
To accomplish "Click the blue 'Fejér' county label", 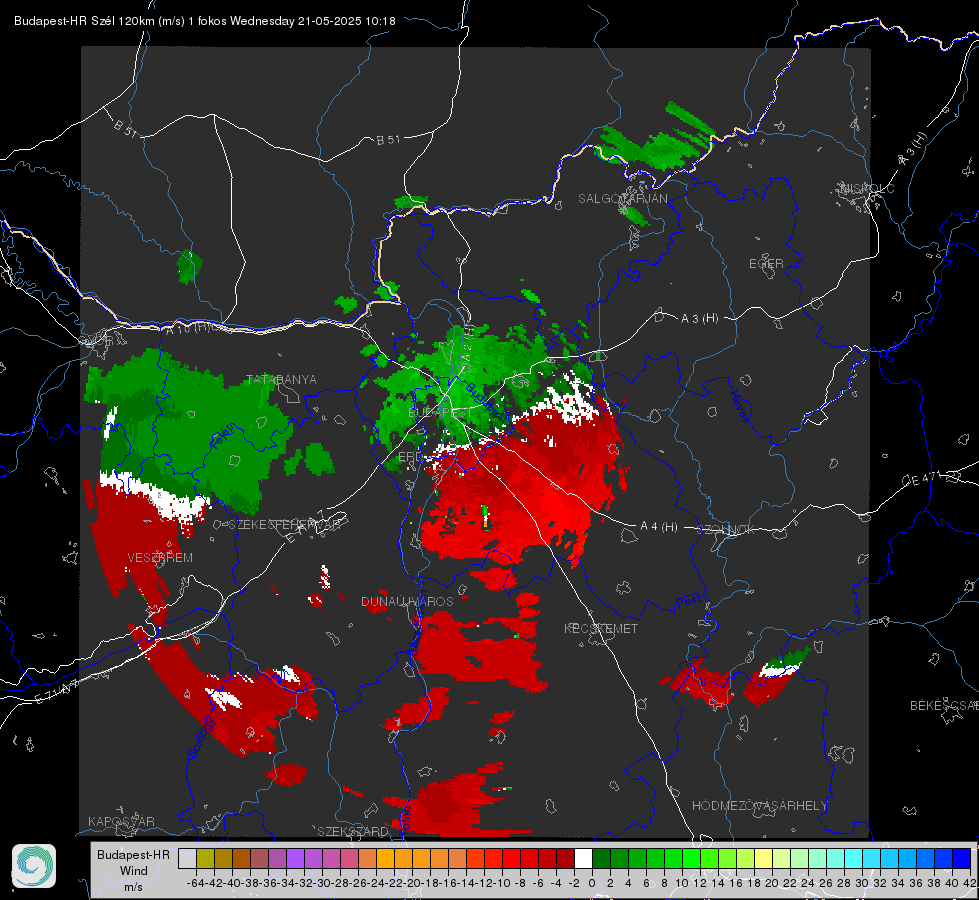I will (221, 438).
